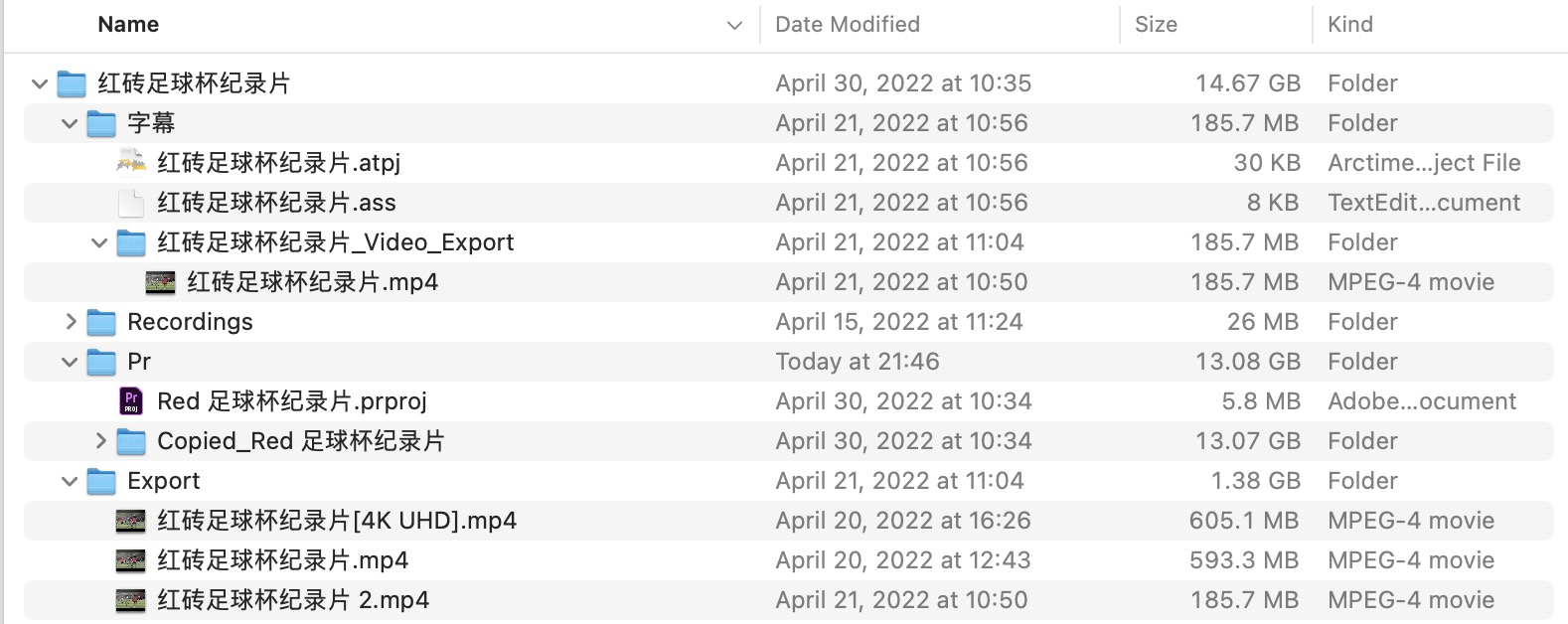The height and width of the screenshot is (624, 1568).
Task: Sort by the Date Modified column
Action: click(x=847, y=25)
